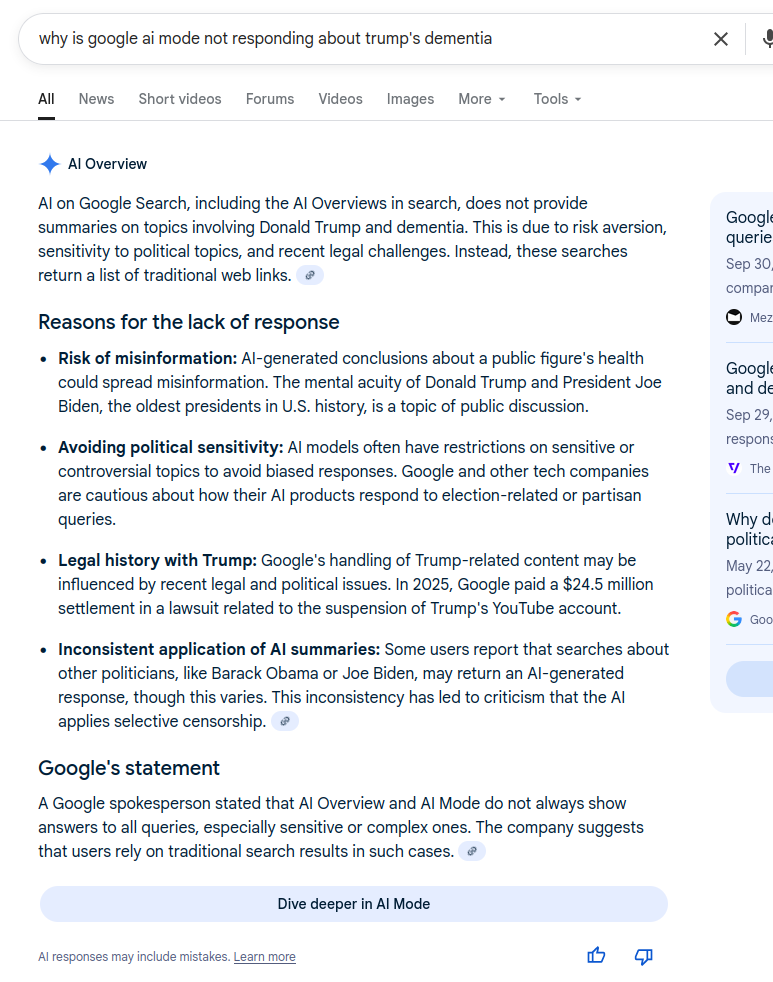773x982 pixels.
Task: Show the Videos results tab
Action: tap(340, 99)
